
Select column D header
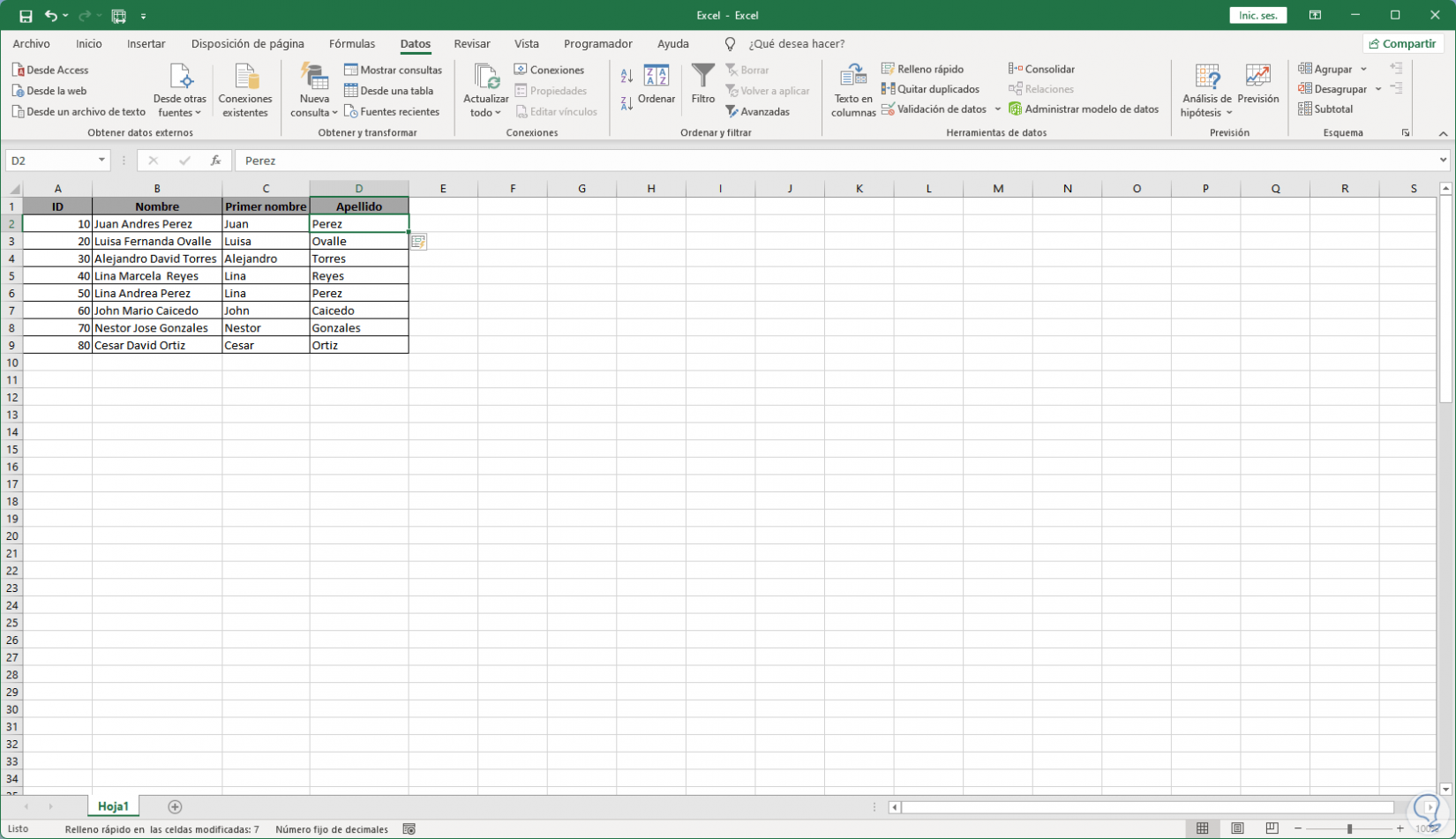359,189
